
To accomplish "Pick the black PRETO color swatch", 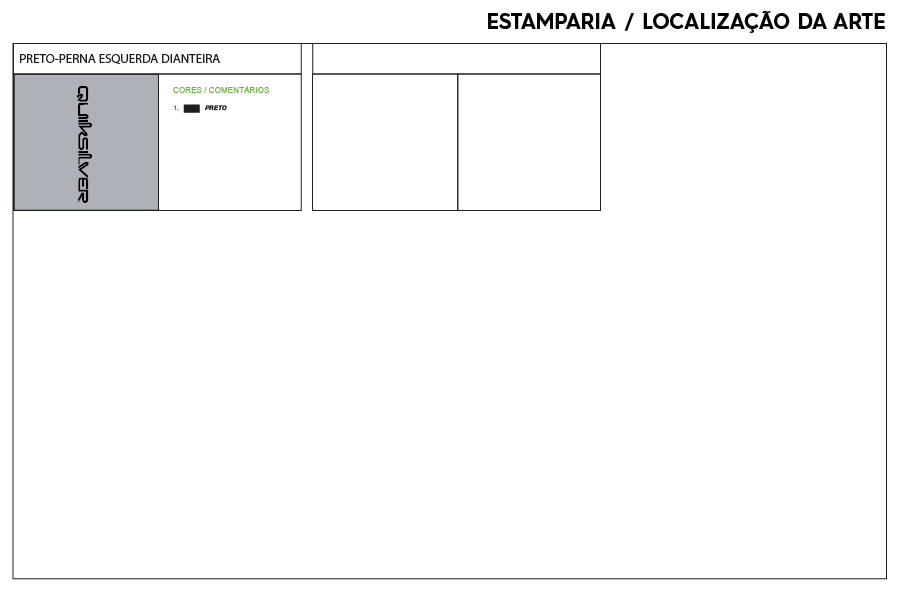I will pyautogui.click(x=192, y=109).
